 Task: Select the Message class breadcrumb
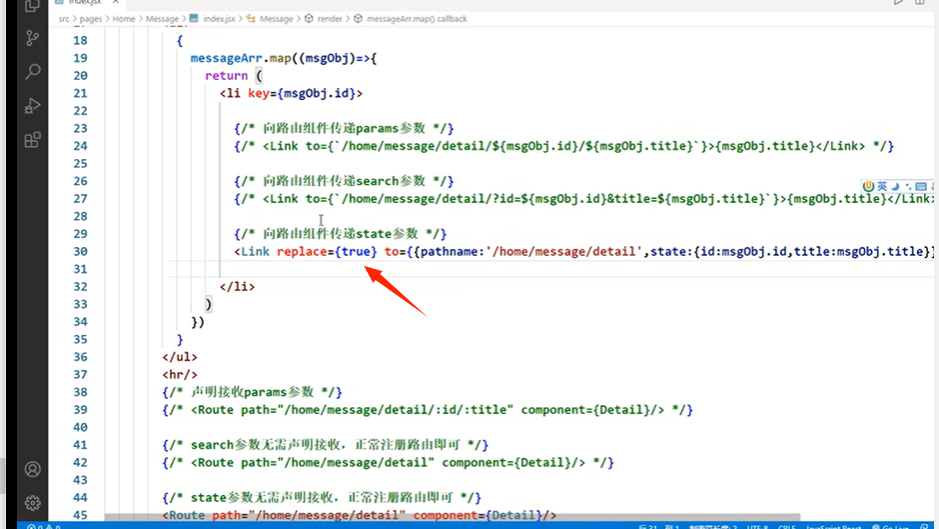click(277, 19)
